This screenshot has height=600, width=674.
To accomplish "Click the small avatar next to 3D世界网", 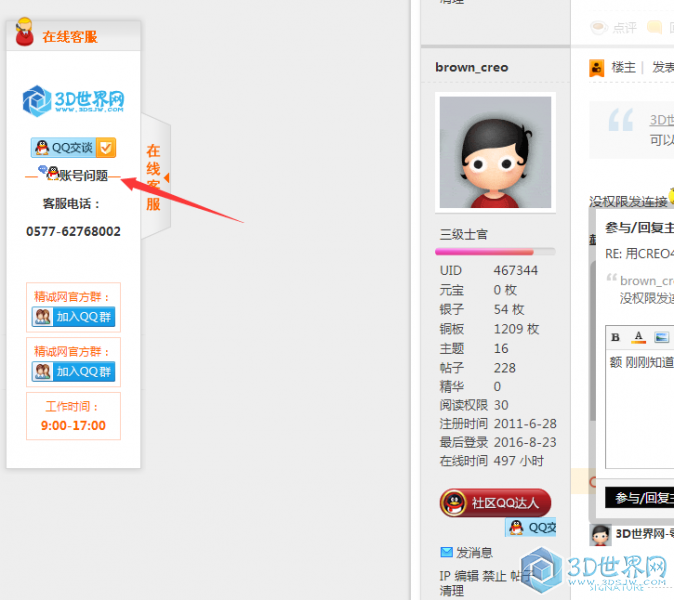I will (600, 535).
